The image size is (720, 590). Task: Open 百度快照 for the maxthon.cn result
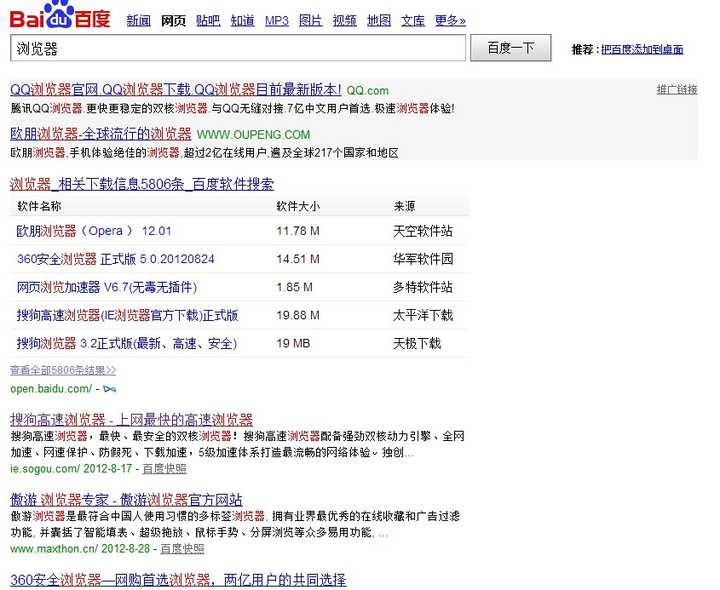click(x=182, y=549)
